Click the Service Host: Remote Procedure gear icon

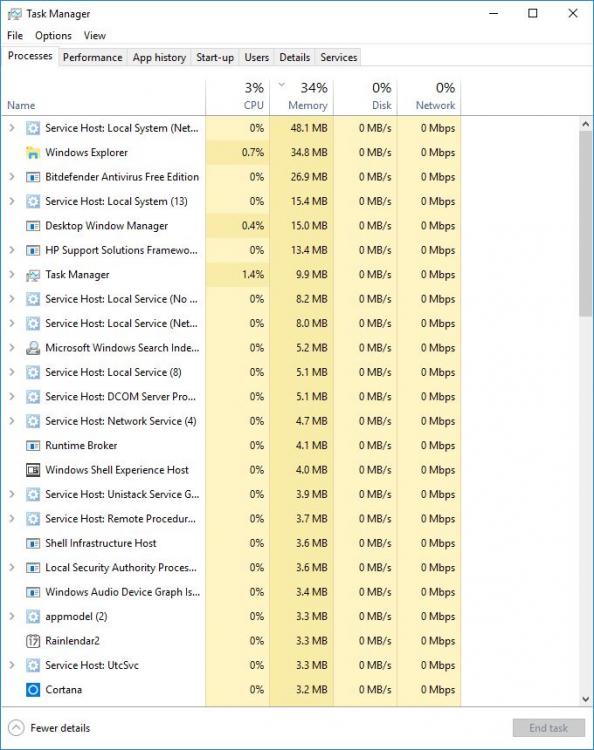[x=33, y=519]
